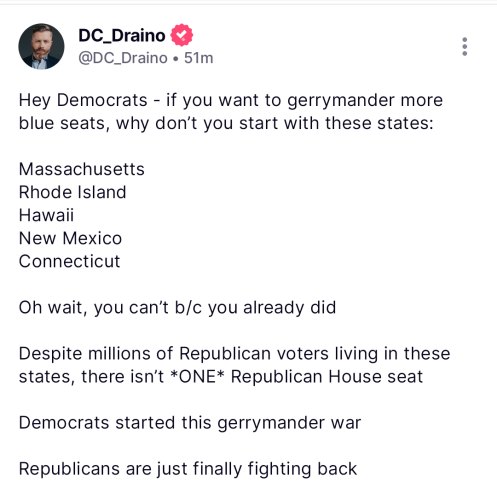
Task: Click the line starting "Hey Democrats"
Action: click(x=231, y=100)
